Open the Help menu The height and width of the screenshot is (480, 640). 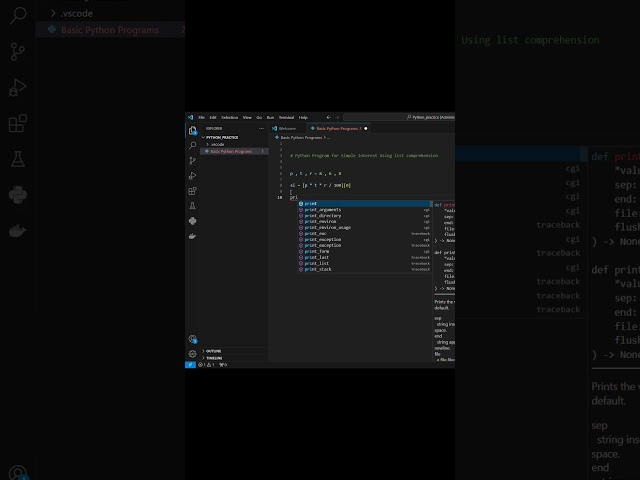(303, 118)
